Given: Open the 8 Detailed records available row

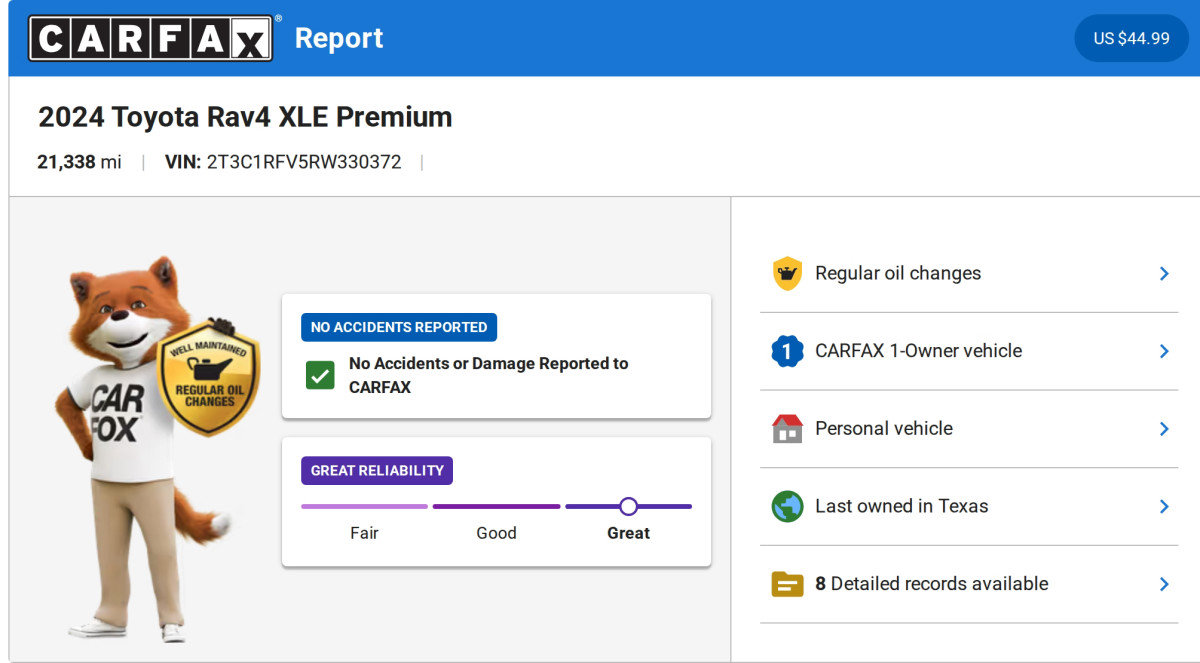Looking at the screenshot, I should pos(931,584).
